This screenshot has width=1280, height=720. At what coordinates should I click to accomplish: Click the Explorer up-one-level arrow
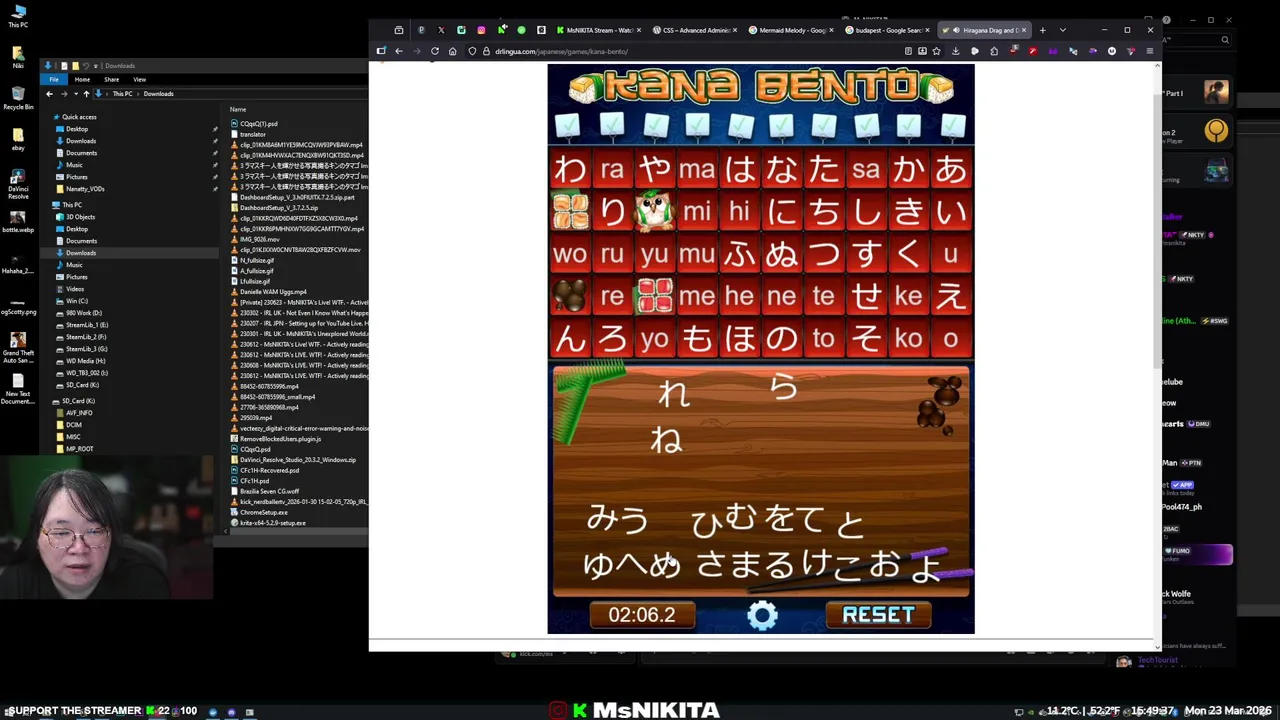[86, 94]
